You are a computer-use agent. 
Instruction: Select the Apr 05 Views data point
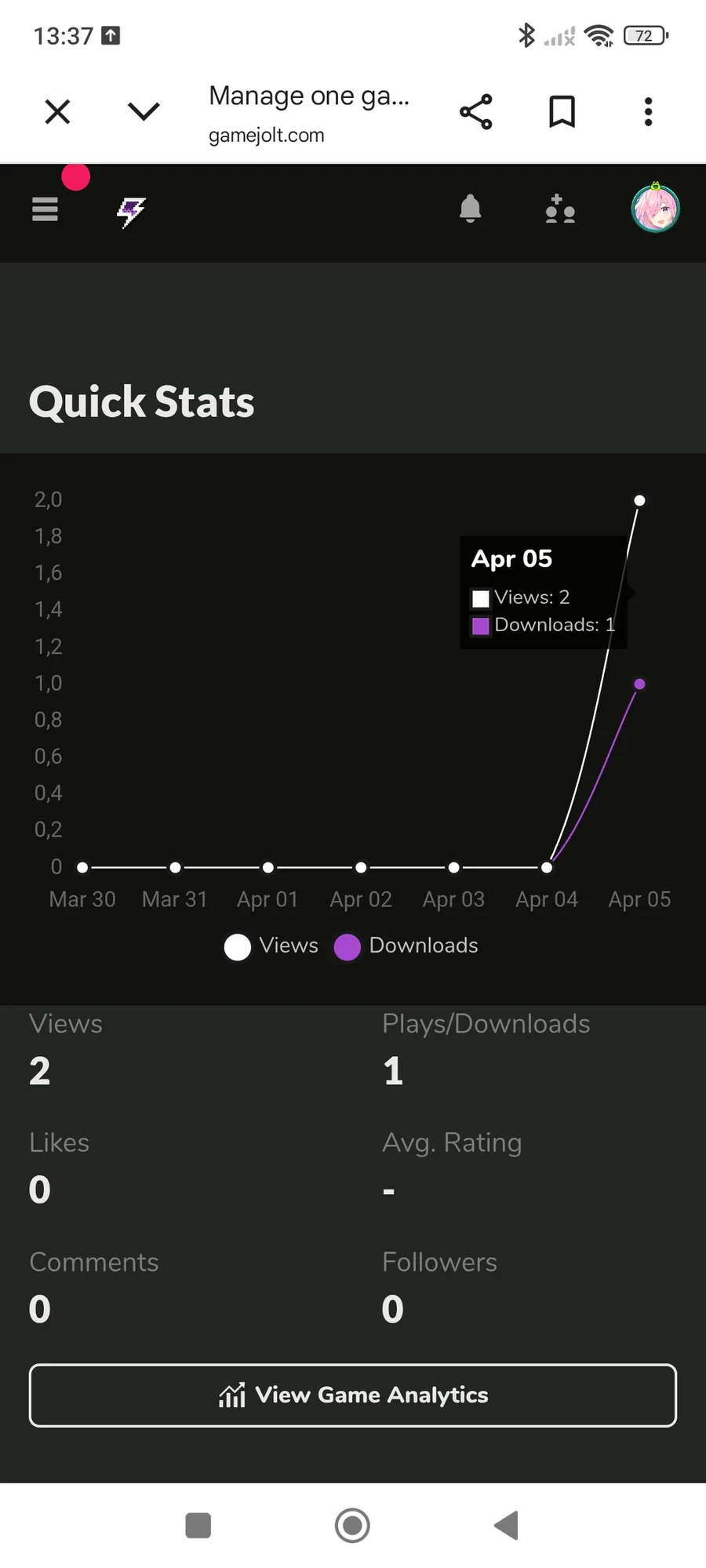tap(639, 500)
